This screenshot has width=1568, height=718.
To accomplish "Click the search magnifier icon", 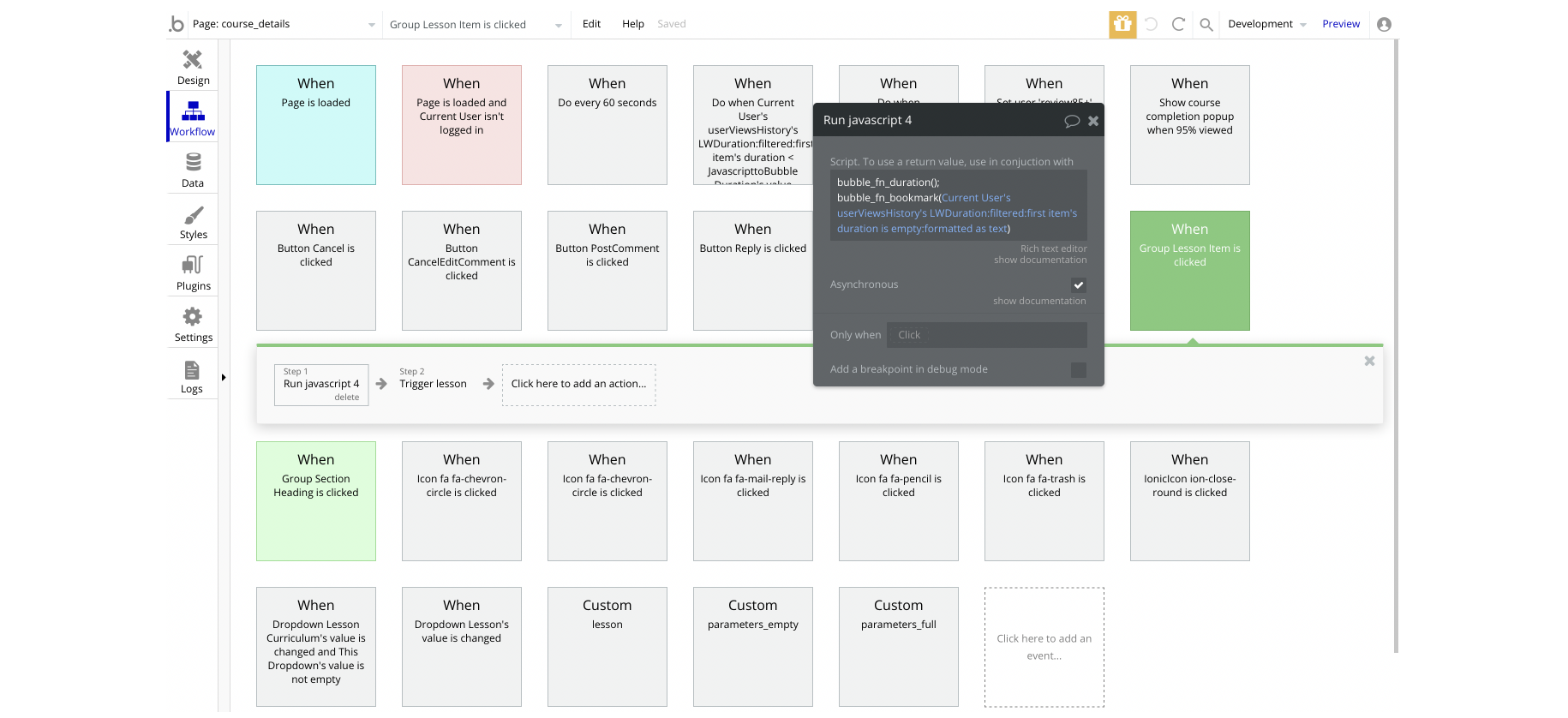I will coord(1206,25).
